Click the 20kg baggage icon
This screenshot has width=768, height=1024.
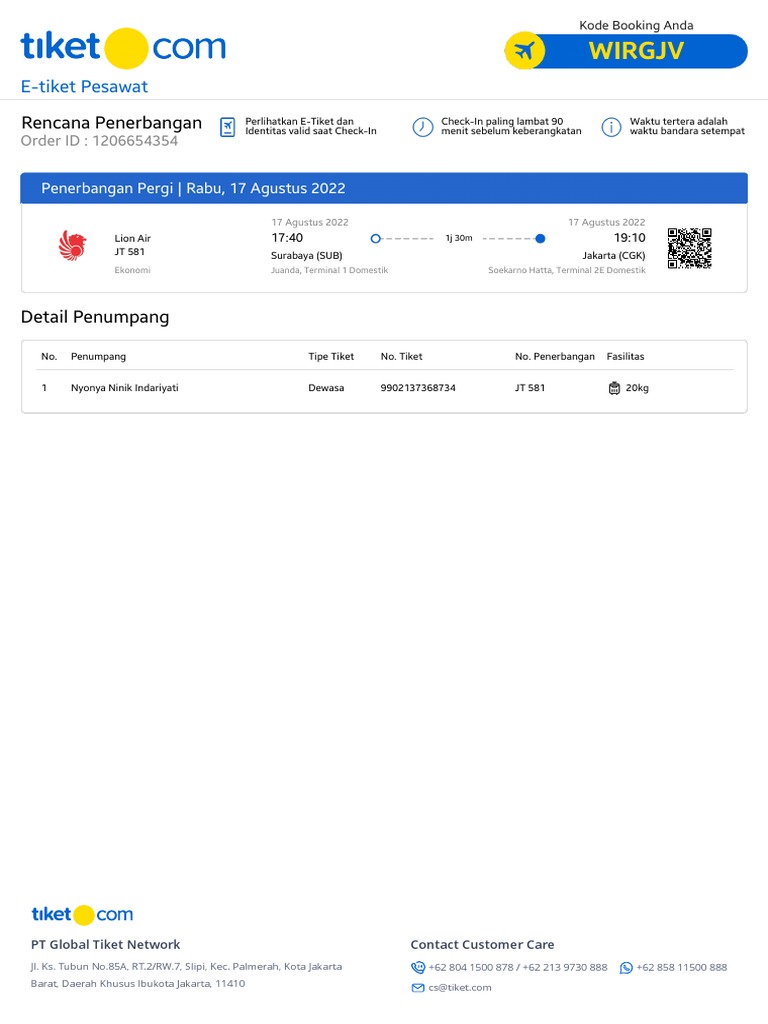614,388
